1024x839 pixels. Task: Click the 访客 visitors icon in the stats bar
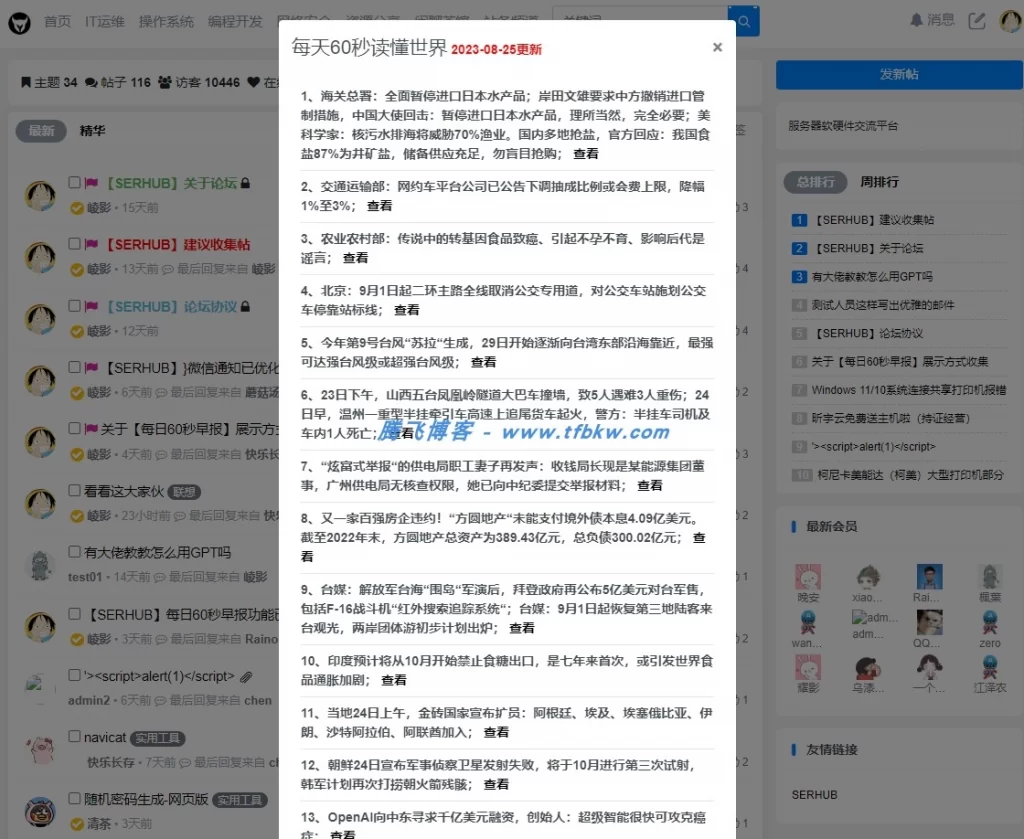click(x=165, y=81)
